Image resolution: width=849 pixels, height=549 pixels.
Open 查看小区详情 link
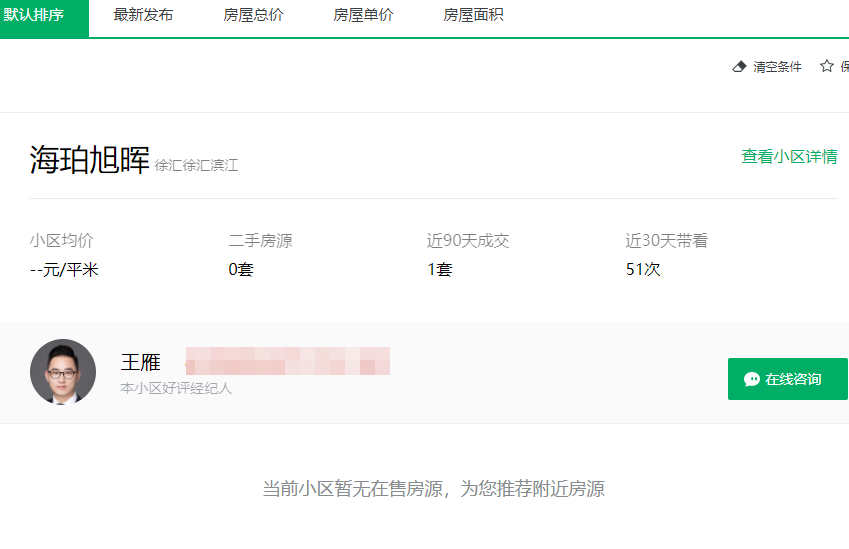[789, 157]
